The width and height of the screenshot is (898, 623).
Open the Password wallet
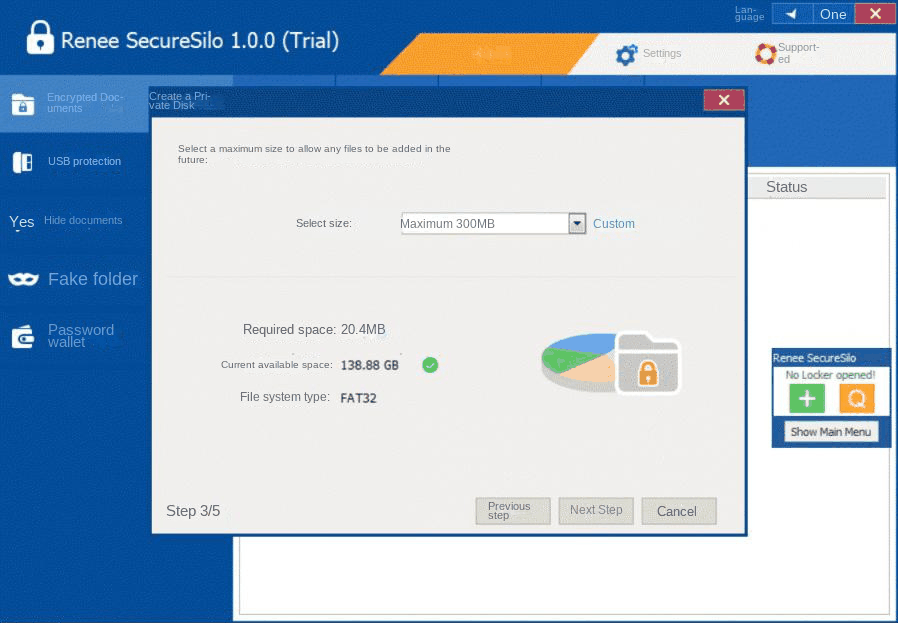pos(75,336)
